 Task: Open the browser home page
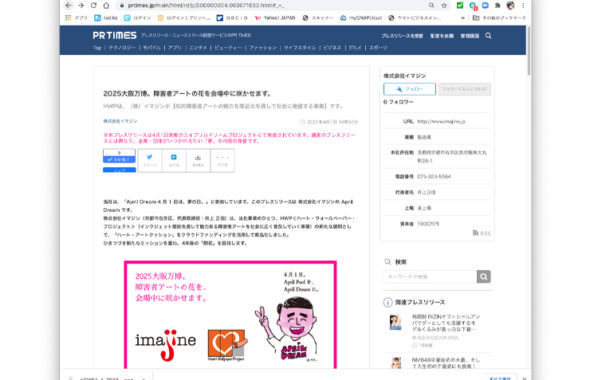pyautogui.click(x=106, y=5)
